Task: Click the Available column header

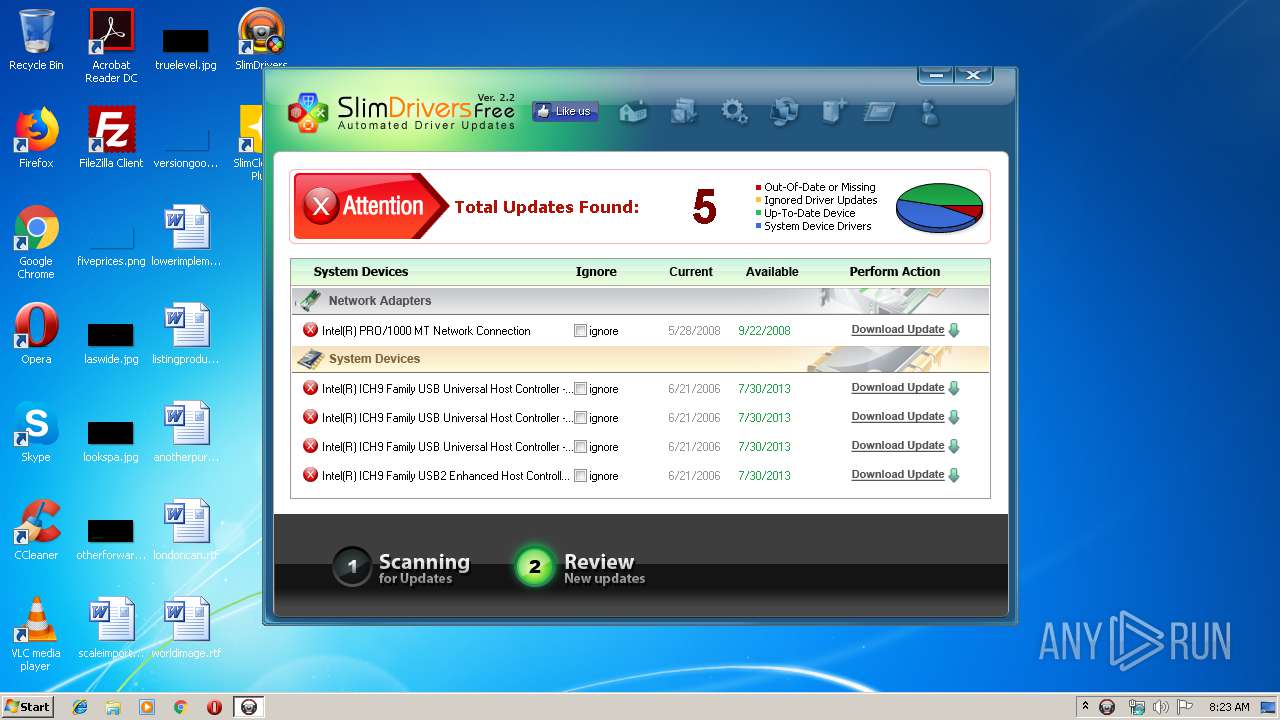Action: [x=772, y=272]
